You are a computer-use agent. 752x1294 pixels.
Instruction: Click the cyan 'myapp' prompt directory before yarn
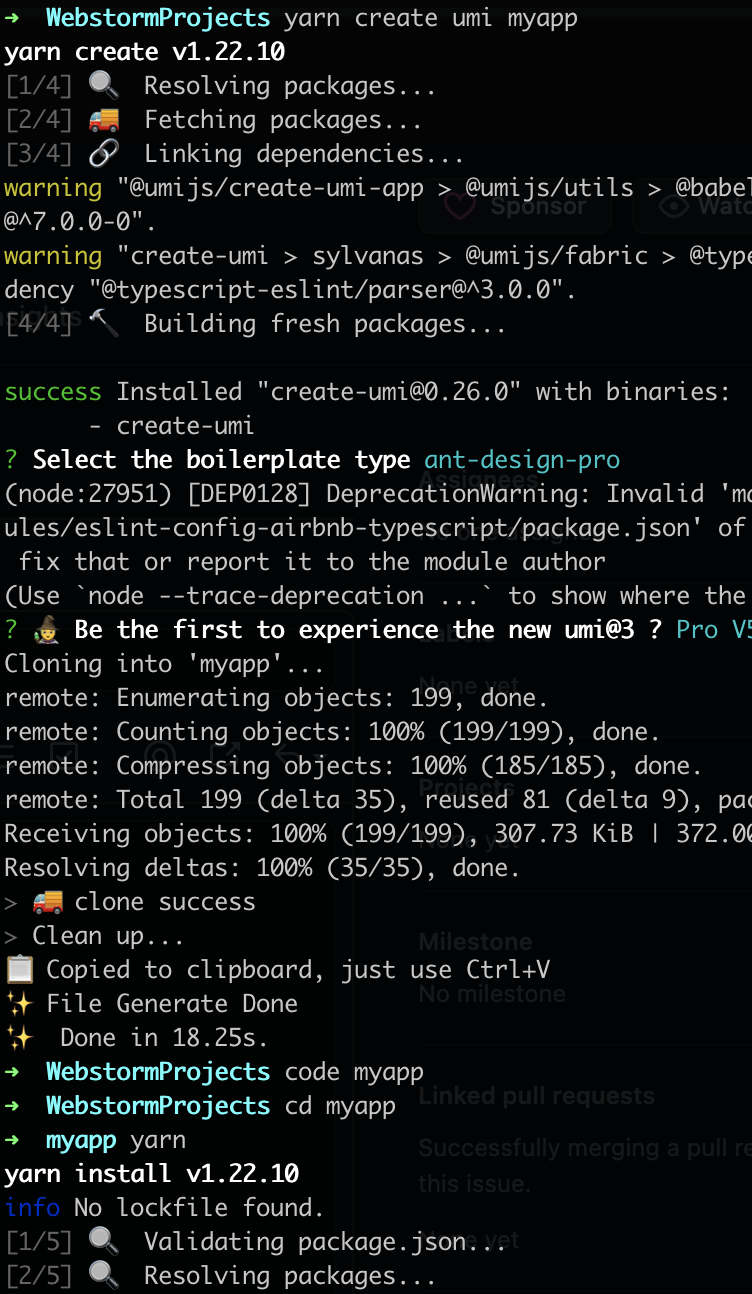tap(81, 1140)
